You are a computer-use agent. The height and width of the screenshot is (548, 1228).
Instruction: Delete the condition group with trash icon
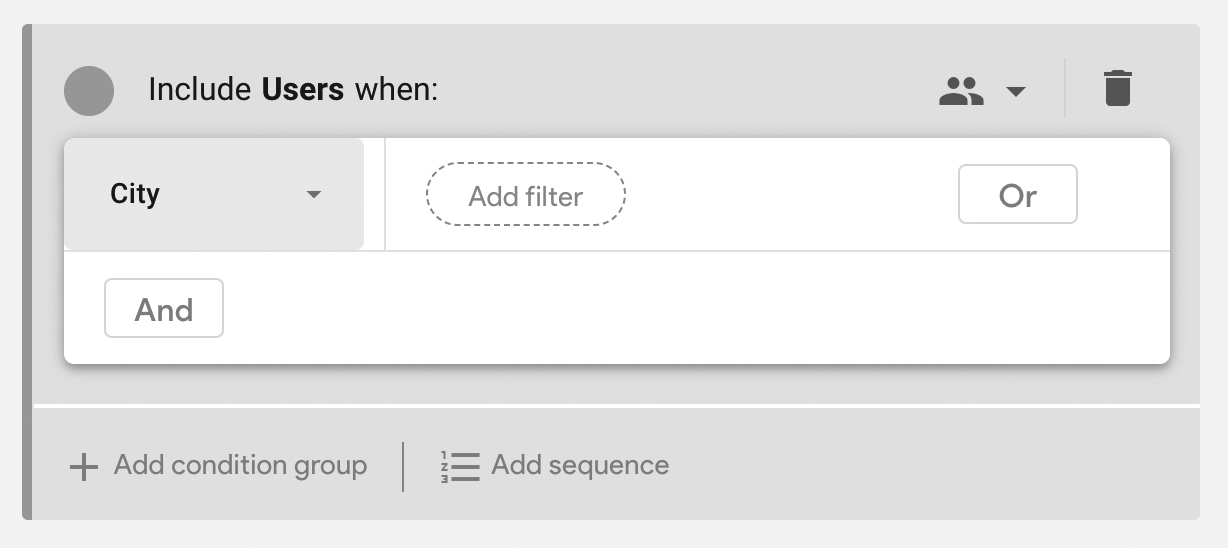point(1117,88)
